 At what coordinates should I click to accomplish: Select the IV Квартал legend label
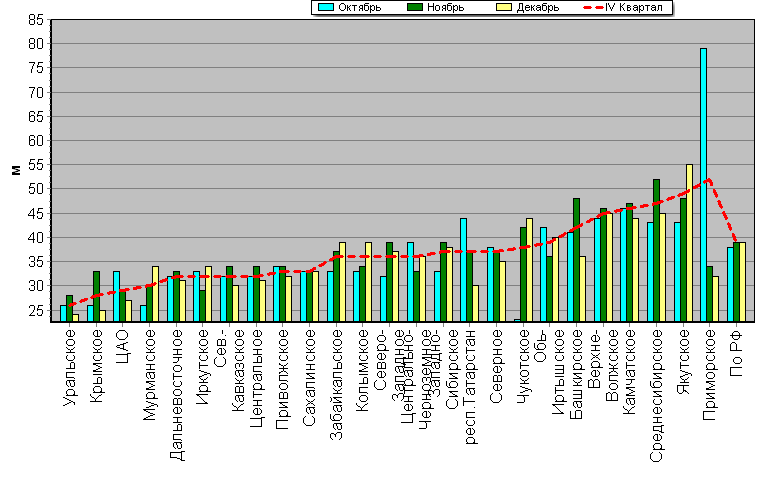tap(634, 7)
